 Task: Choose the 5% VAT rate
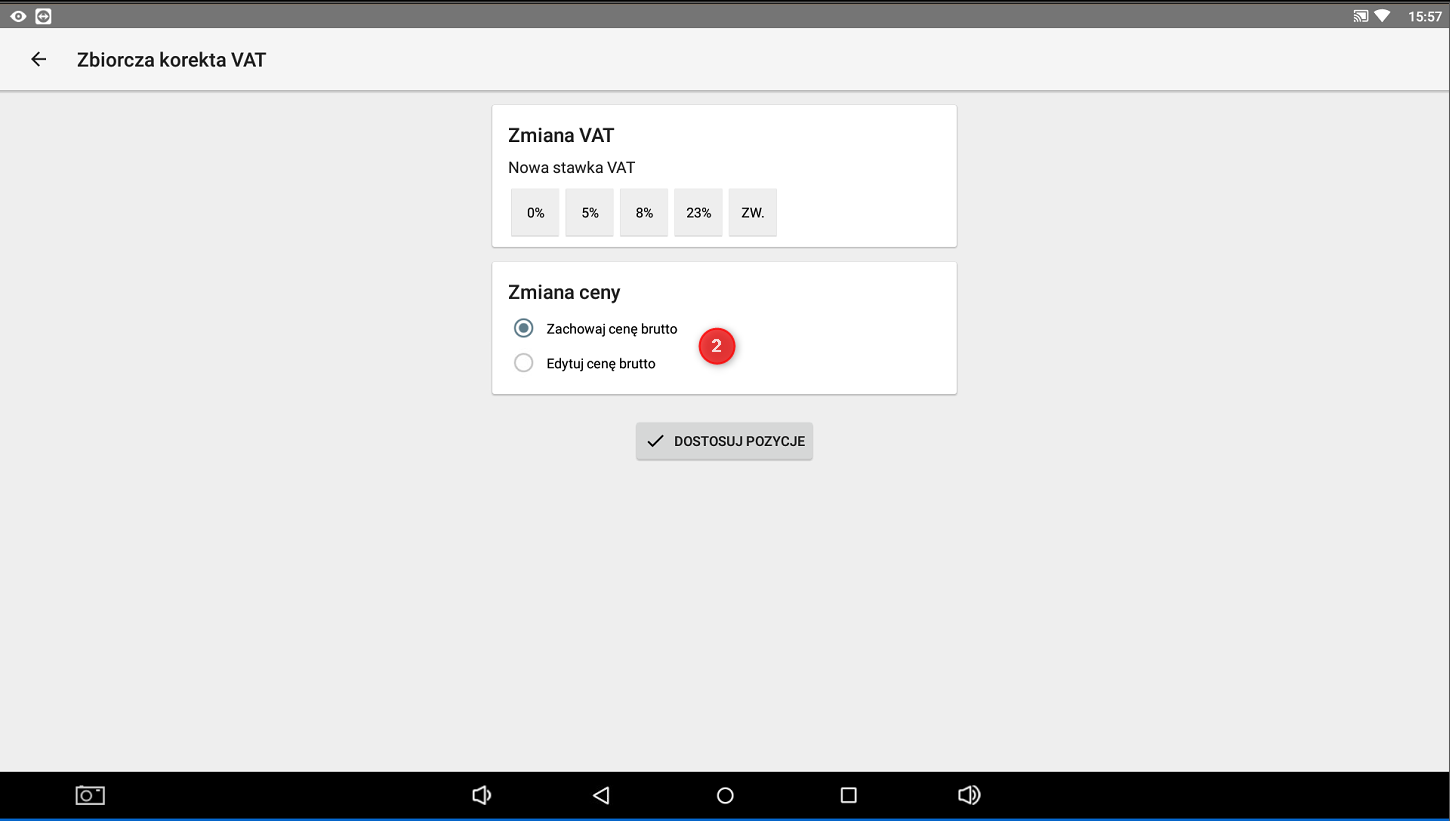pos(590,213)
